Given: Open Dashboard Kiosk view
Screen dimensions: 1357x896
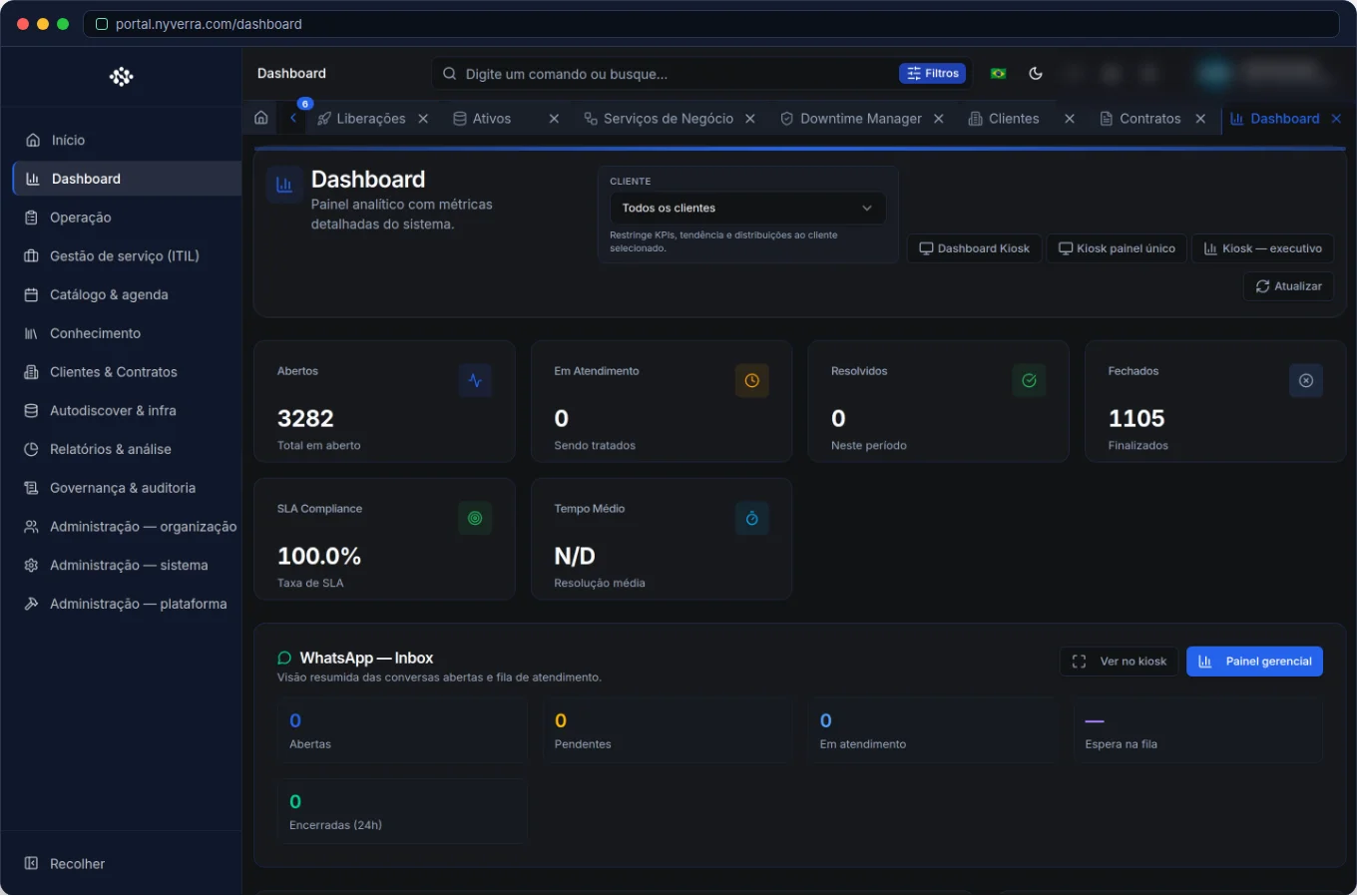Looking at the screenshot, I should click(974, 248).
